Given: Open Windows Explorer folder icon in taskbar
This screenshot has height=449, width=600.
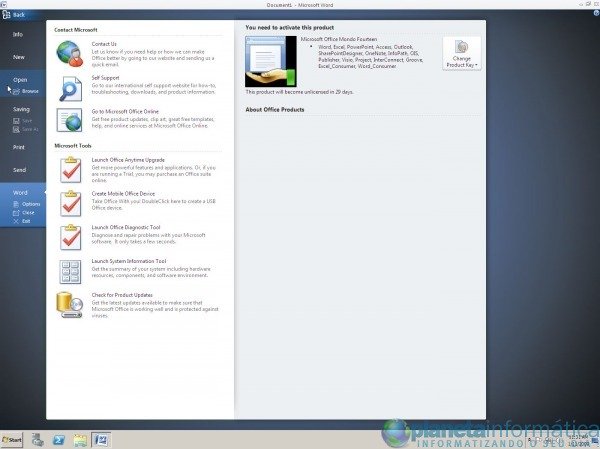Looking at the screenshot, I should pyautogui.click(x=80, y=440).
